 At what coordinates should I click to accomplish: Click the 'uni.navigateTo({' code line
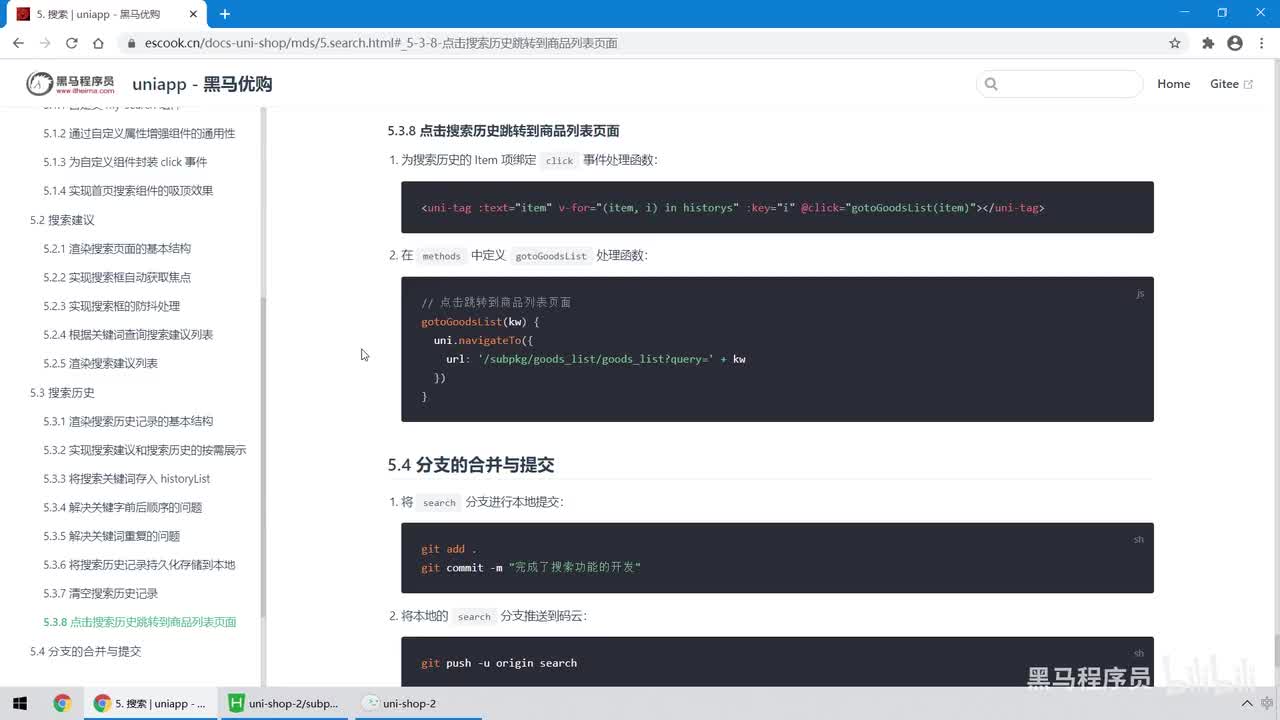pos(483,340)
